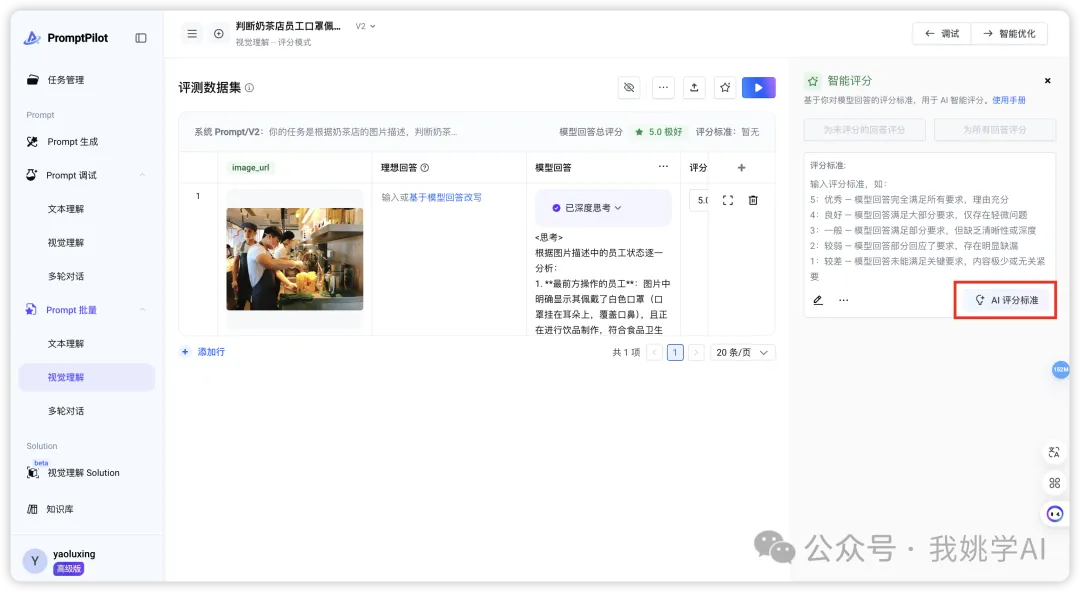This screenshot has height=592, width=1080.
Task: Click the upload icon in the dataset toolbar
Action: pyautogui.click(x=694, y=88)
